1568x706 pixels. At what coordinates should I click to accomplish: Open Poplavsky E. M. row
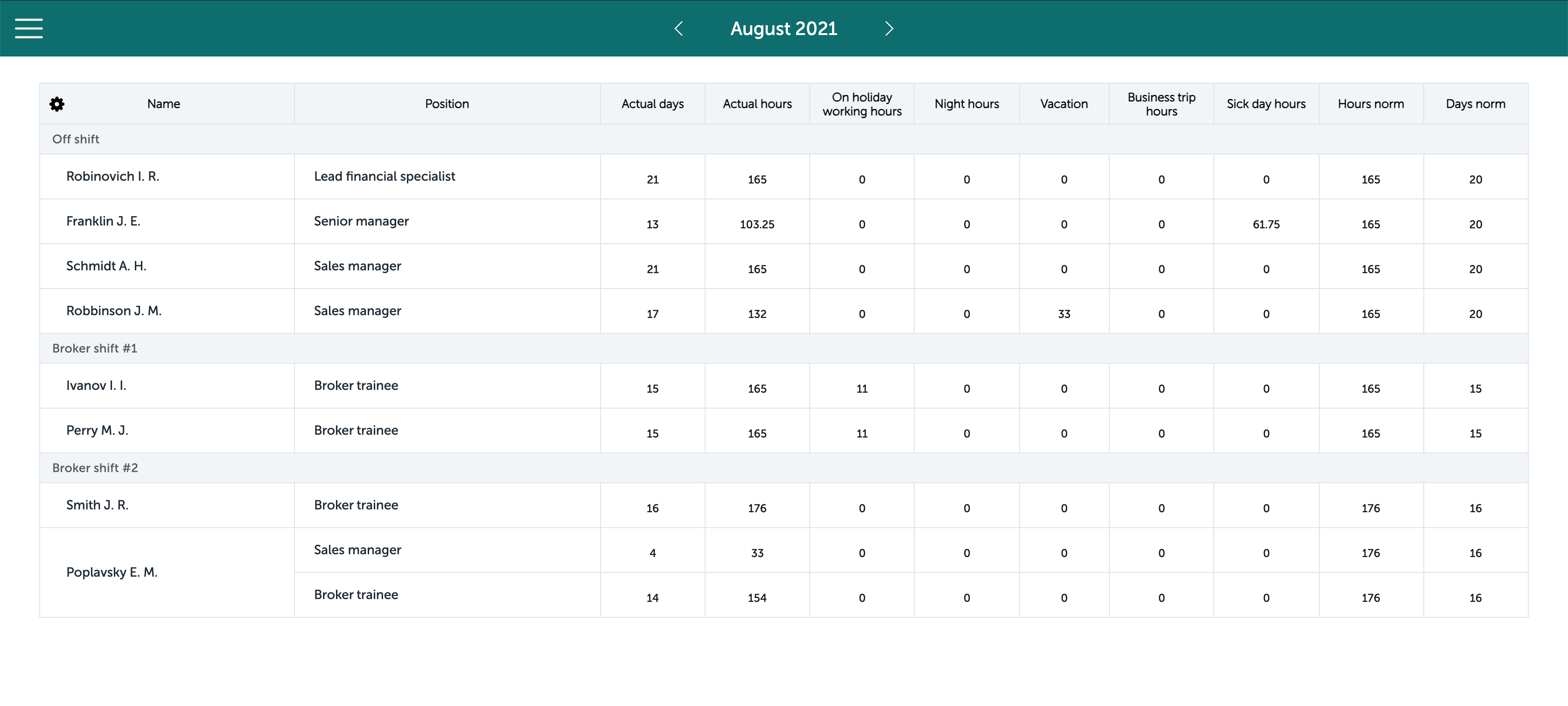(x=112, y=572)
